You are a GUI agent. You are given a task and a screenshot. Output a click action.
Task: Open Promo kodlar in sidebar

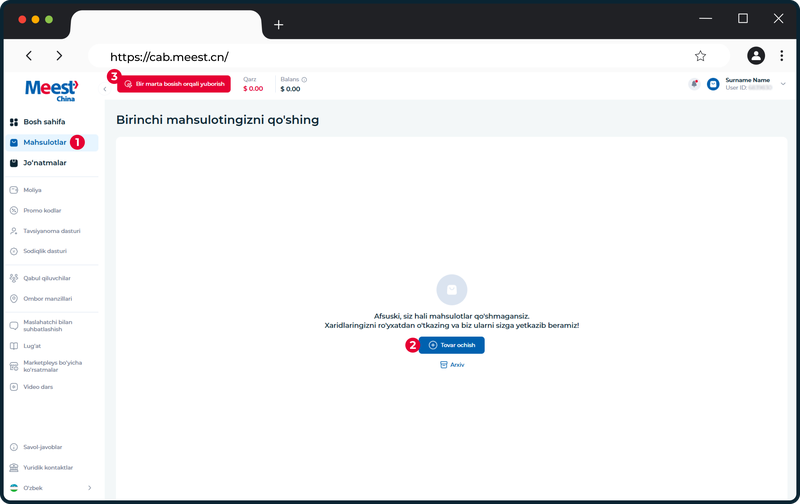(42, 210)
